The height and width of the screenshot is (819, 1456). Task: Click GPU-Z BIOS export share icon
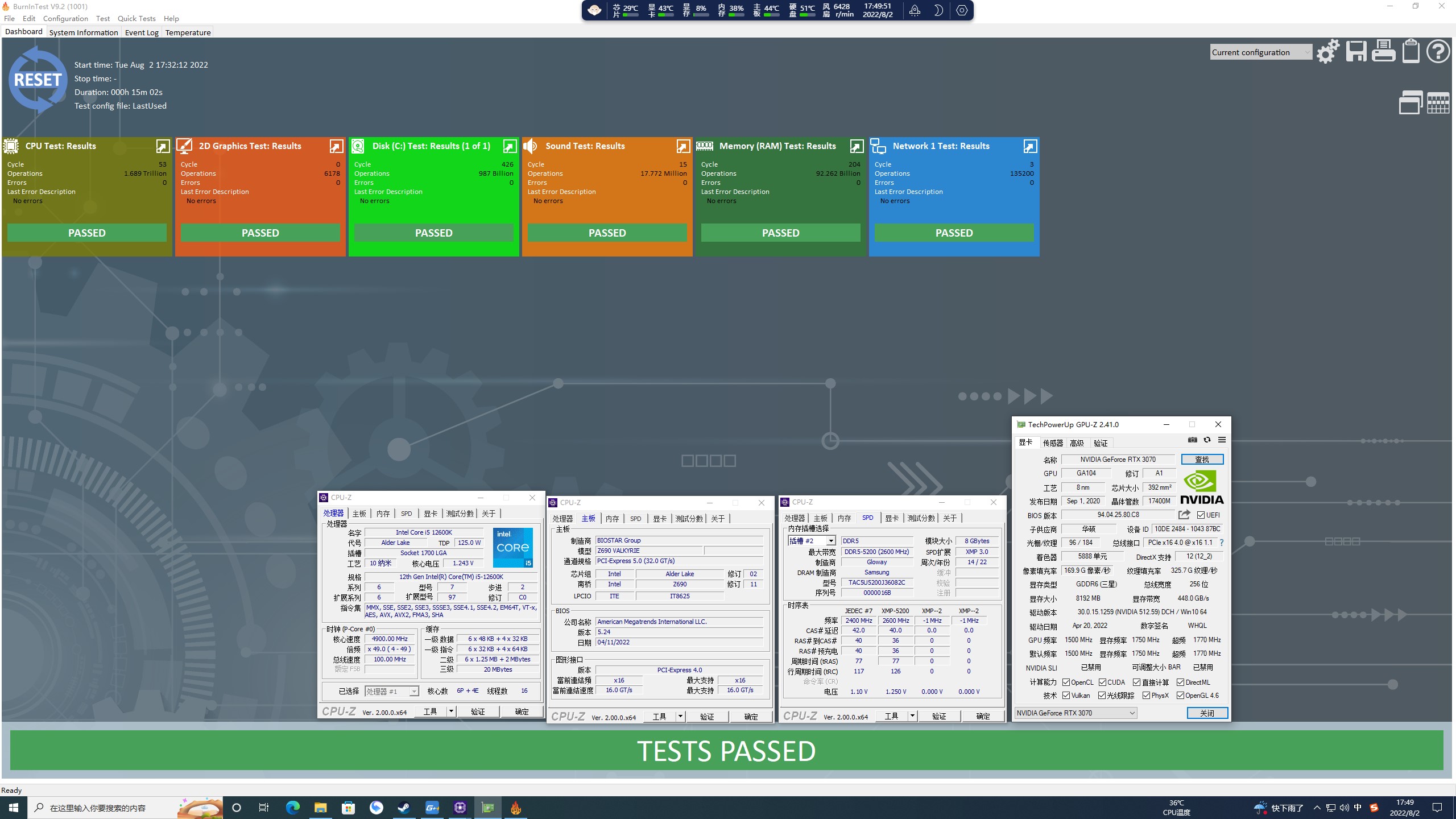click(x=1184, y=515)
